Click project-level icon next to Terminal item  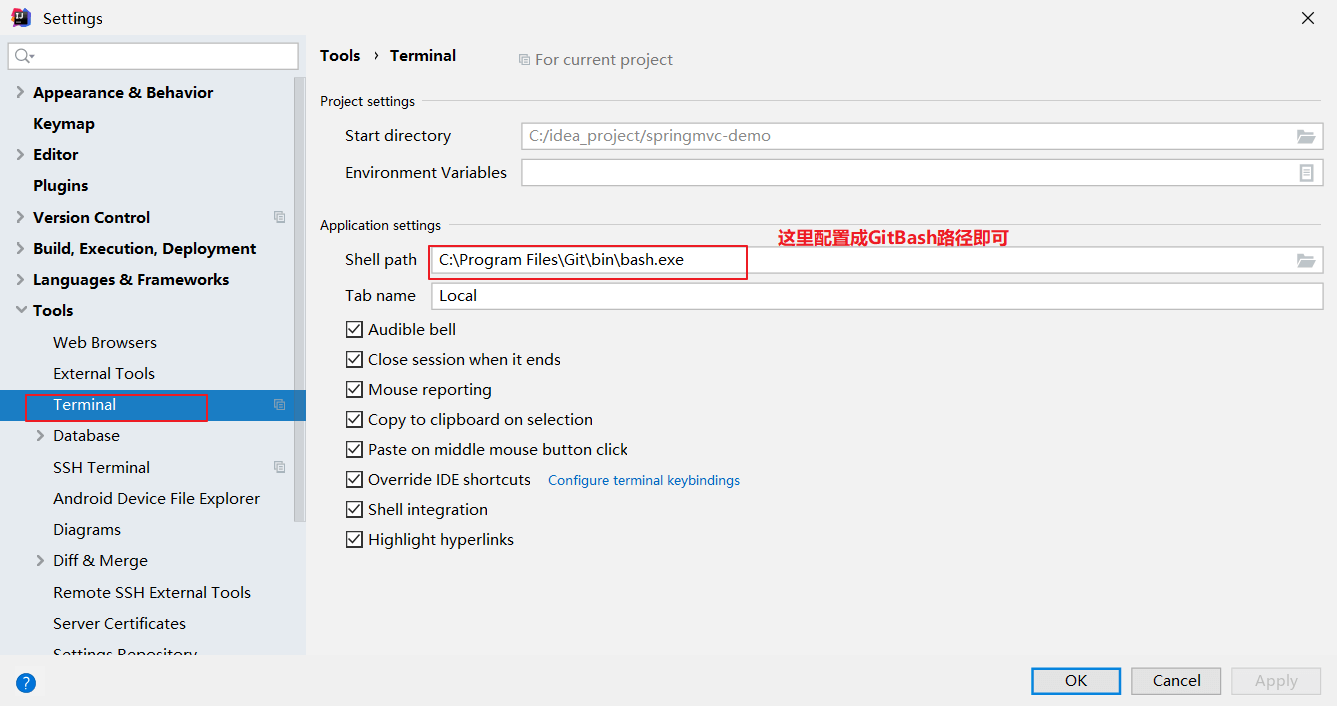[x=280, y=405]
